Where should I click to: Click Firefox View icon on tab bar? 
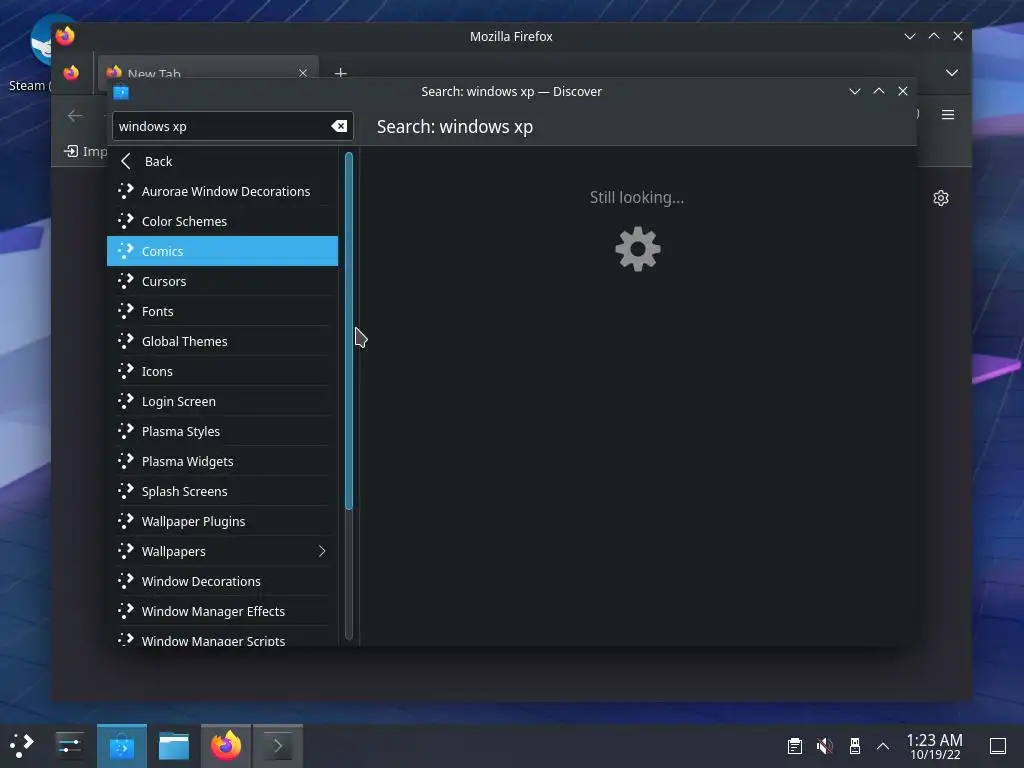[x=71, y=72]
